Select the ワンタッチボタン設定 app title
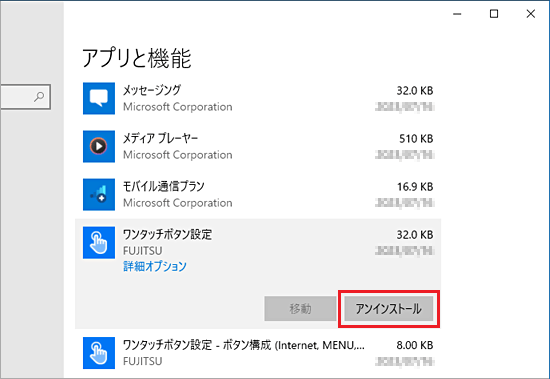 [167, 234]
